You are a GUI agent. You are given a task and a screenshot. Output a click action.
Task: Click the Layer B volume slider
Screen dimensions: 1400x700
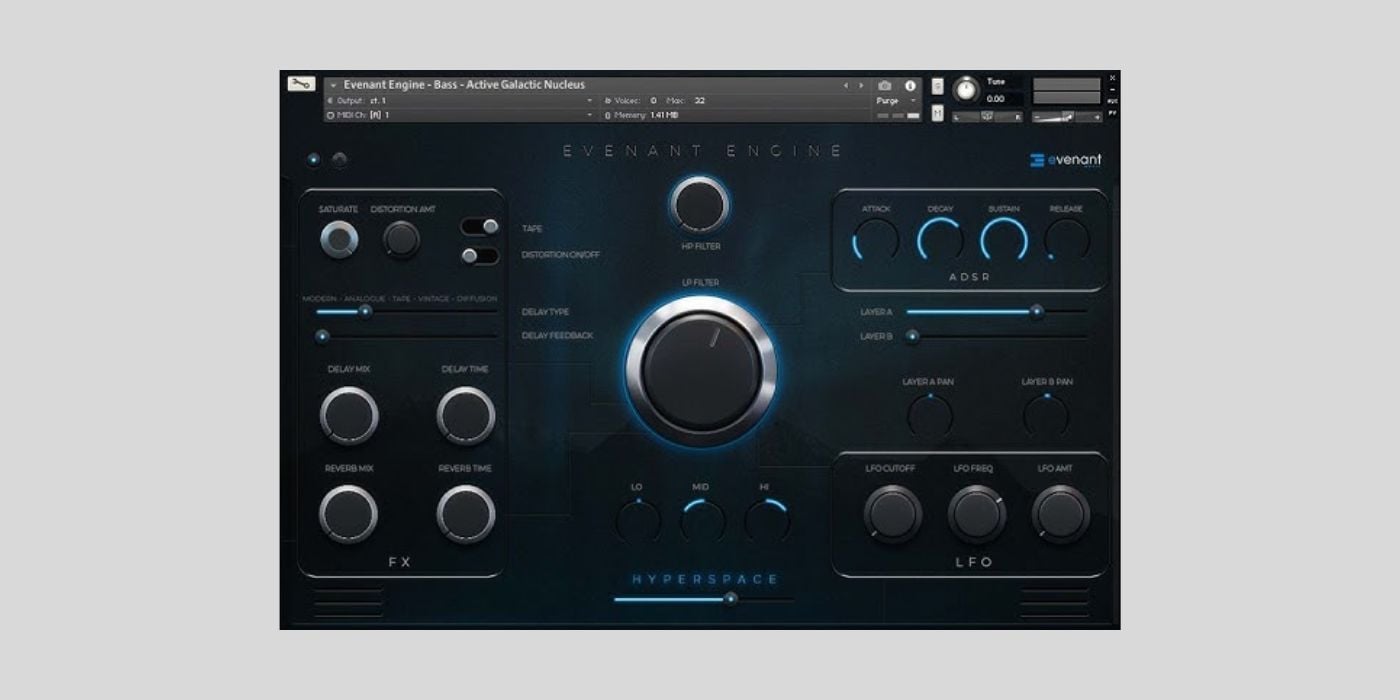tap(910, 336)
